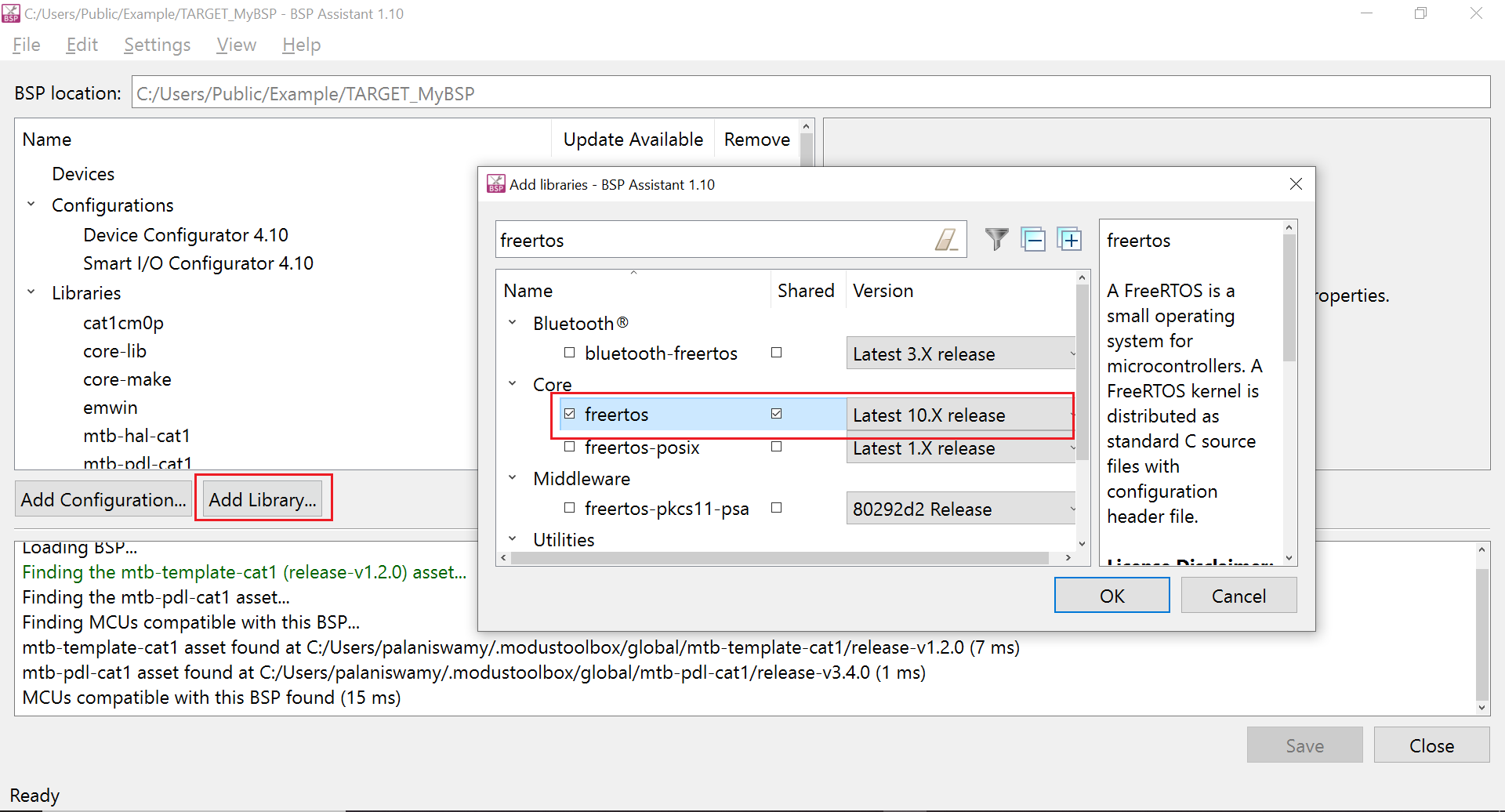Image resolution: width=1505 pixels, height=812 pixels.
Task: Open the Latest 1.X release version dropdown
Action: point(961,448)
